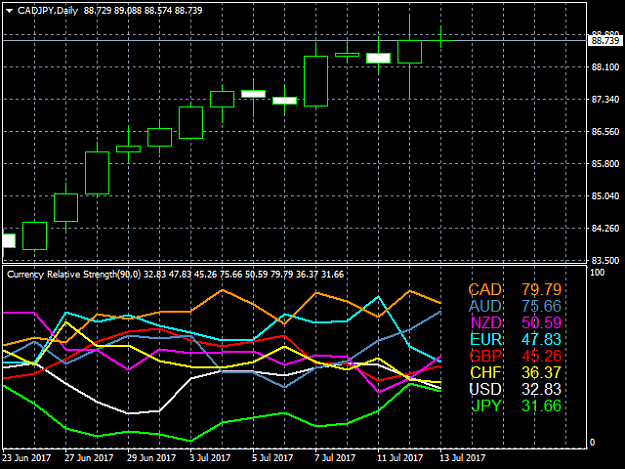This screenshot has height=469, width=625.
Task: Click the 29 Jun 2017 date label
Action: 151,458
